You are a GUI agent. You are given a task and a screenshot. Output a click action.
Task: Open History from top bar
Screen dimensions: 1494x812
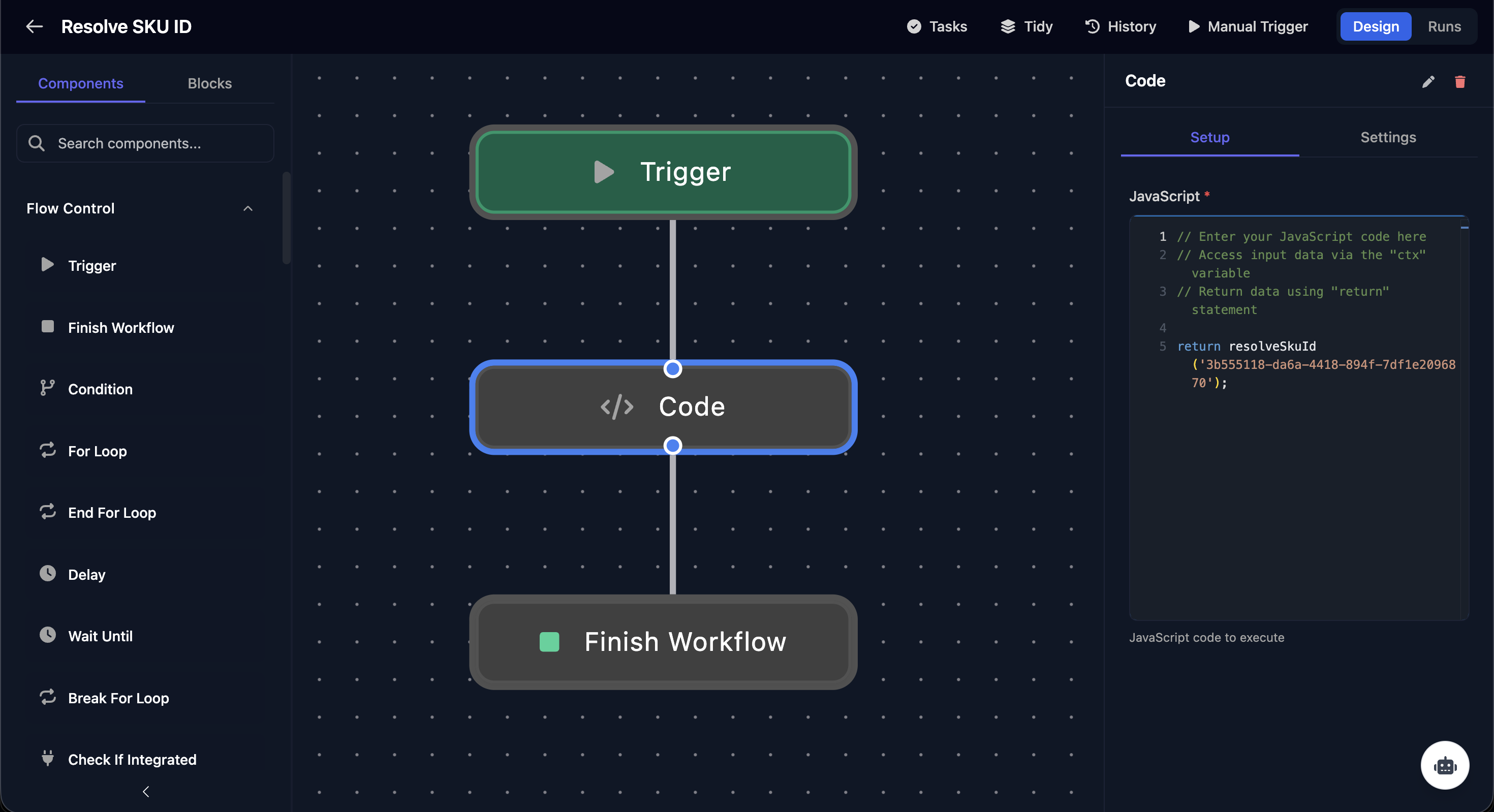tap(1120, 27)
